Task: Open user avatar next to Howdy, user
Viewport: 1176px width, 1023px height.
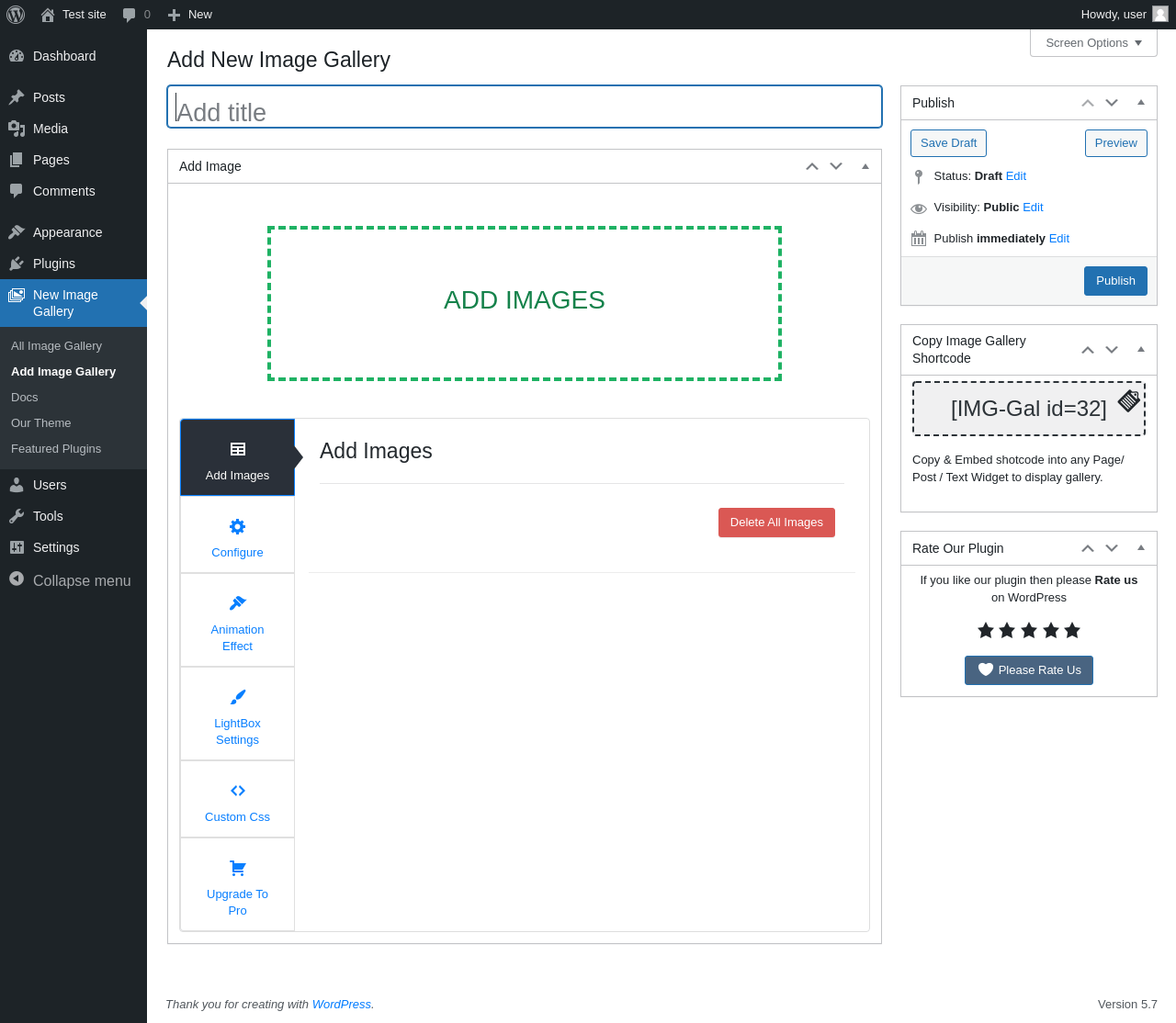Action: 1160,14
